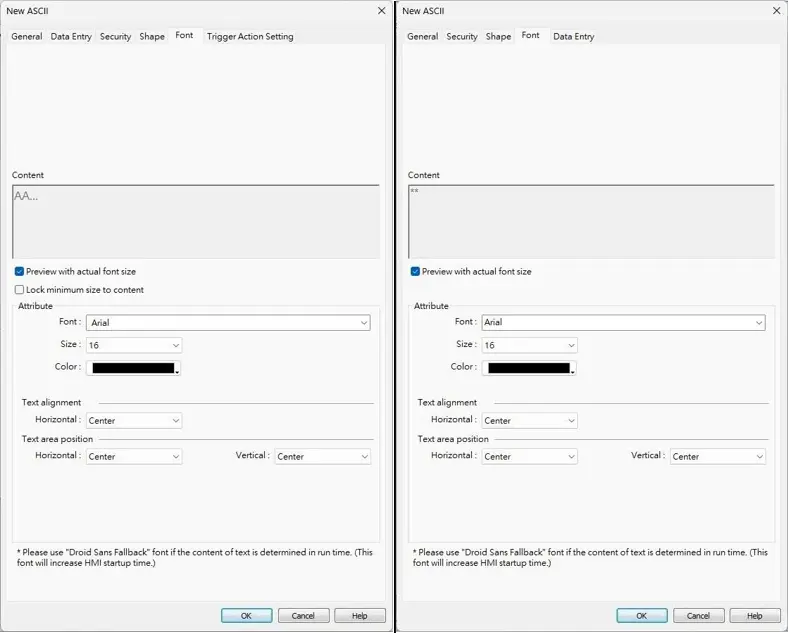This screenshot has height=633, width=788.
Task: Close the left New ASCII dialog
Action: pos(381,11)
